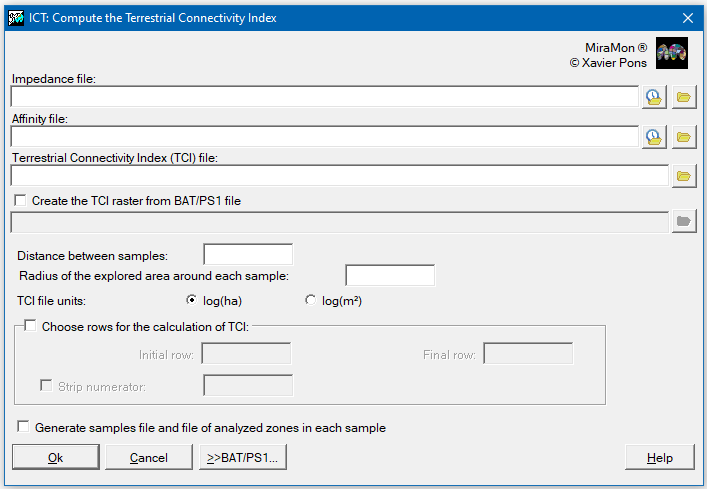Focus the Distance between samples field
The image size is (707, 489).
248,255
